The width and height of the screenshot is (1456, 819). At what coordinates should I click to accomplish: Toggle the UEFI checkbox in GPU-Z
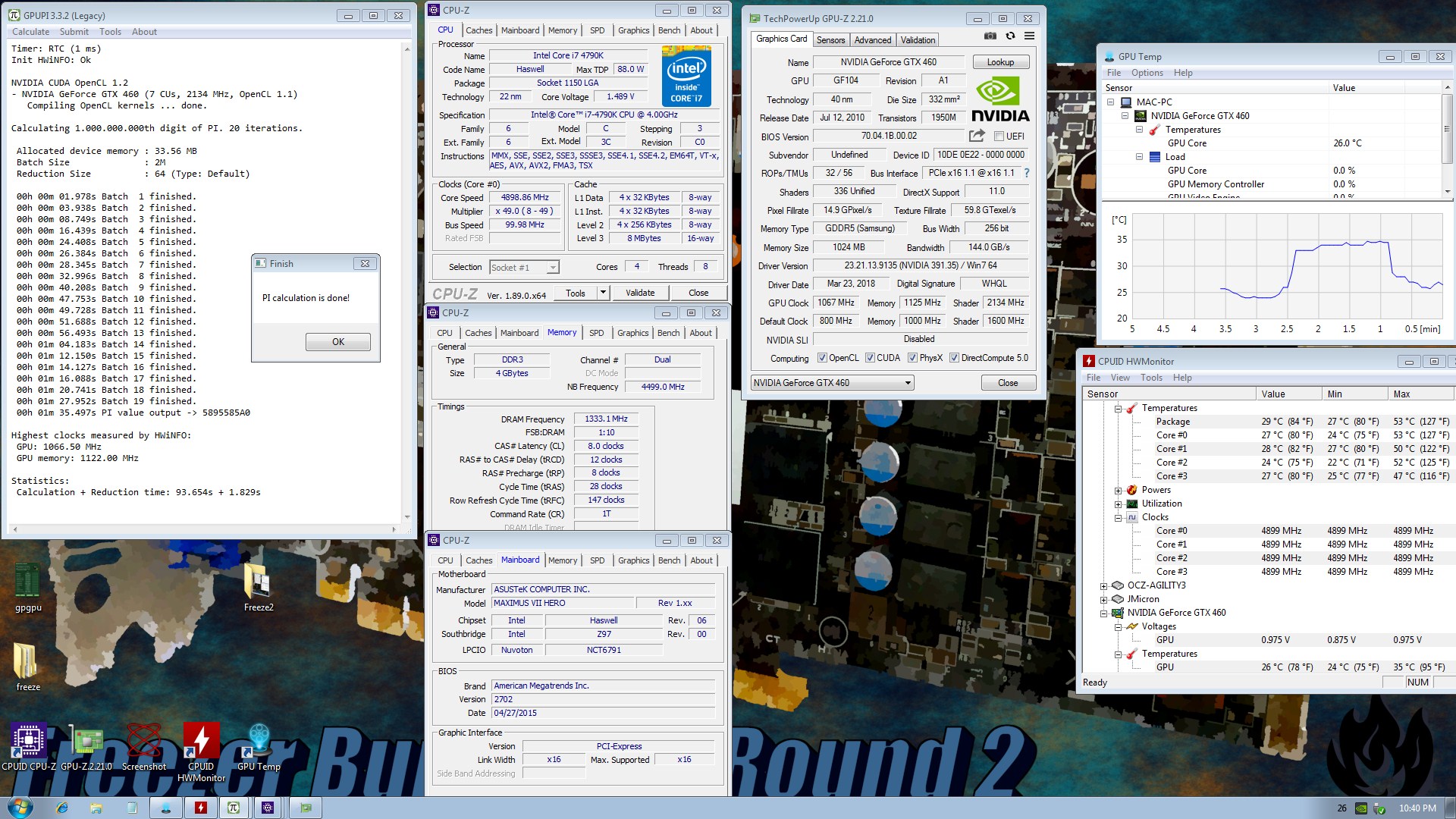point(999,136)
